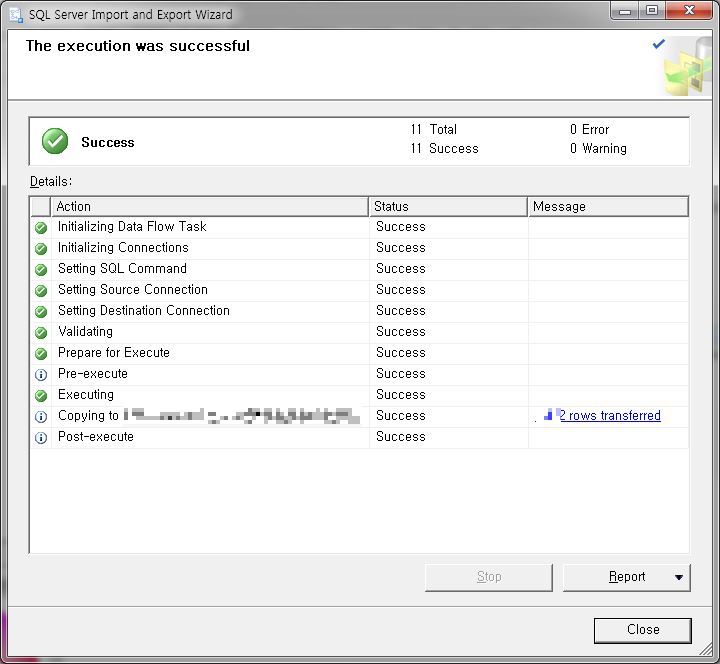Click the 11 Total summary text
Screen dimensions: 720x664
point(433,129)
